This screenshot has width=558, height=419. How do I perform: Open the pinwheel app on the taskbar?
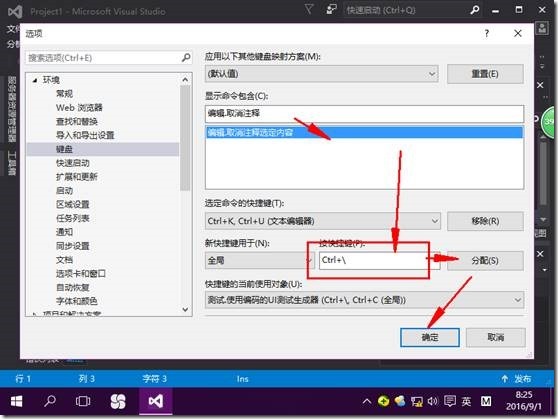tap(118, 401)
